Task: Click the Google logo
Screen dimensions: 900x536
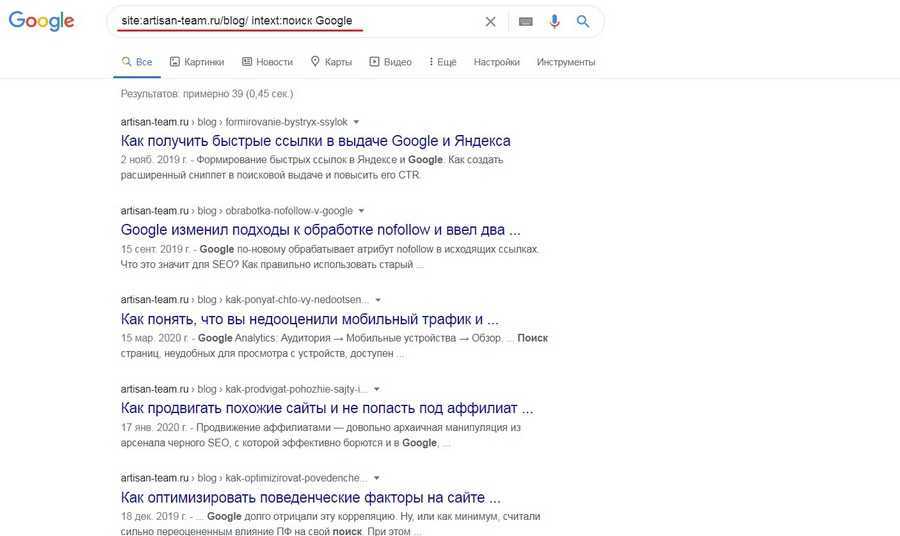Action: (x=42, y=21)
